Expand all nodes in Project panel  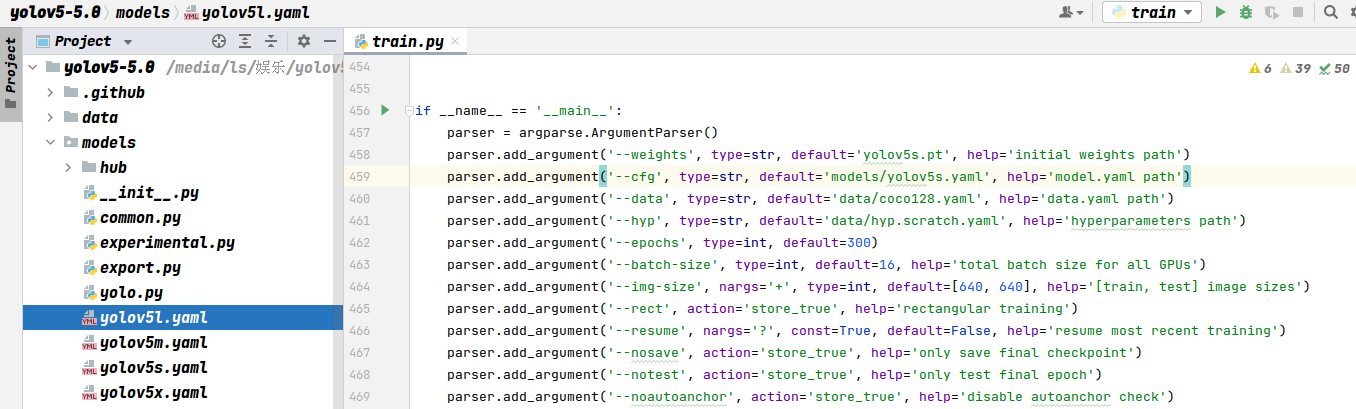click(x=245, y=41)
